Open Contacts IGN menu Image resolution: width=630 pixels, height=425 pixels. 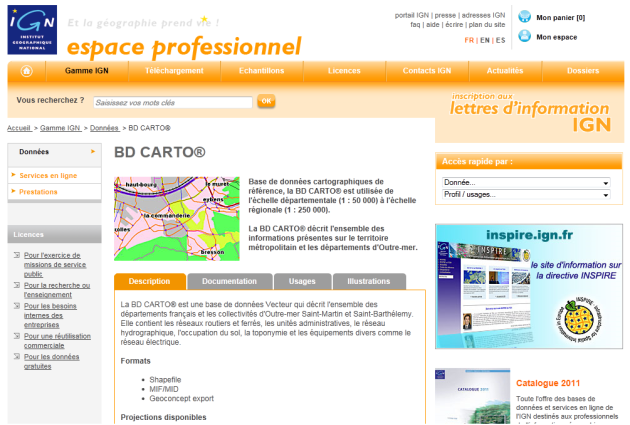point(427,71)
